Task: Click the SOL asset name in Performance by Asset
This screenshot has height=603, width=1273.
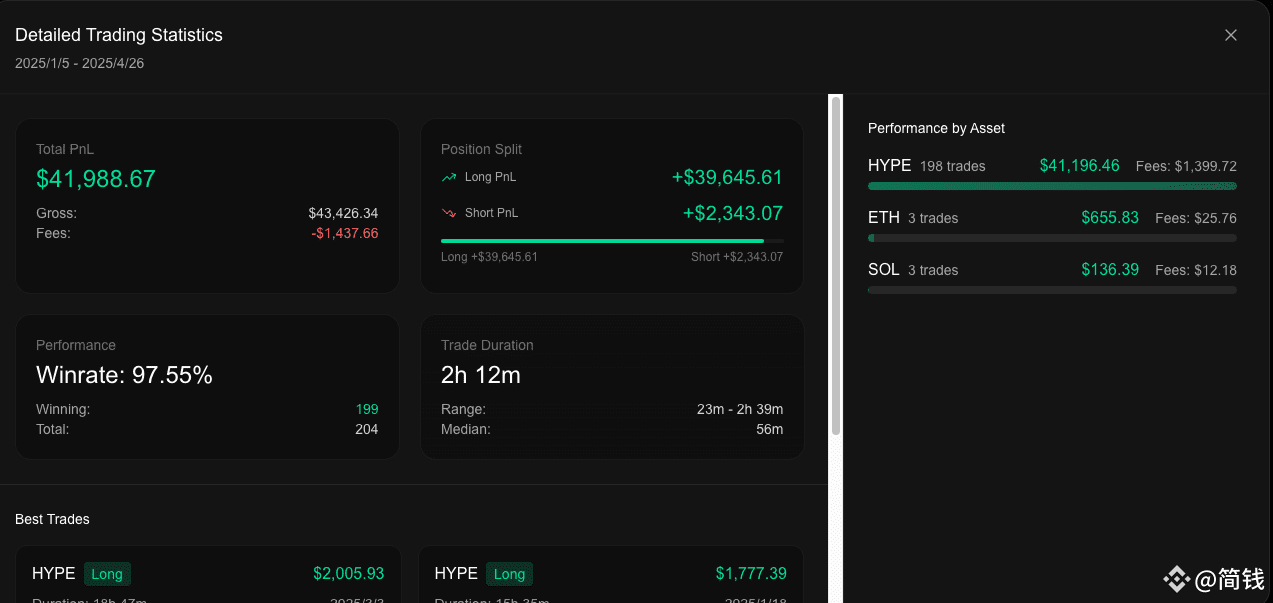Action: point(884,270)
